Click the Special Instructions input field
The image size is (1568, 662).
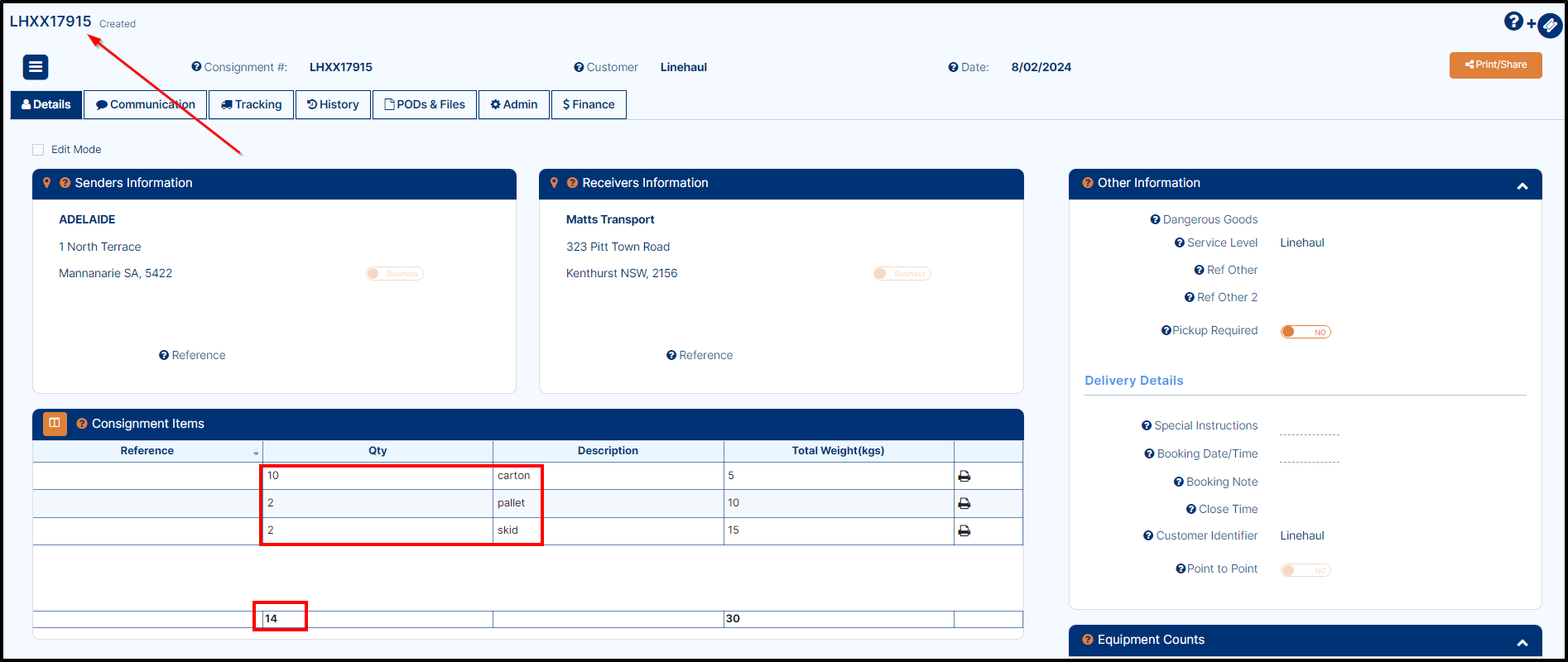(1309, 427)
